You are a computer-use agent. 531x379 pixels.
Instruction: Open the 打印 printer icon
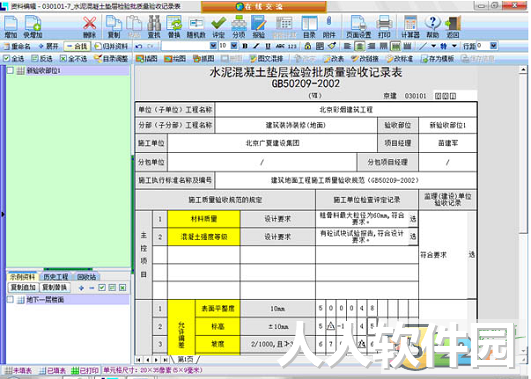[384, 26]
